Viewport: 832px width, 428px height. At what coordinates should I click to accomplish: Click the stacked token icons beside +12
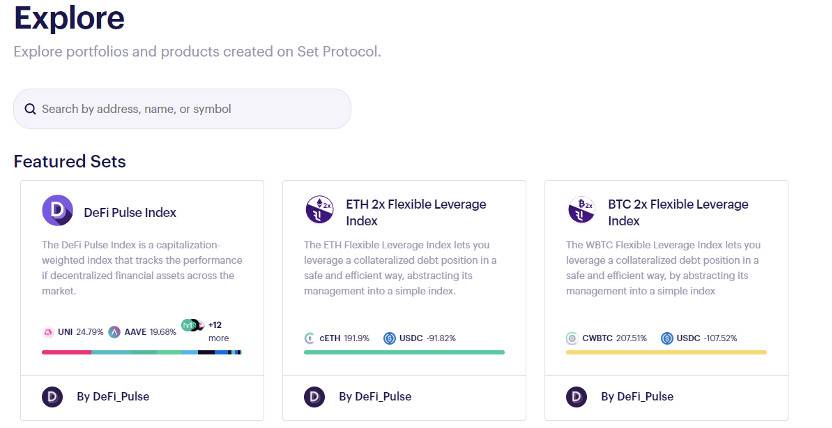coord(193,325)
